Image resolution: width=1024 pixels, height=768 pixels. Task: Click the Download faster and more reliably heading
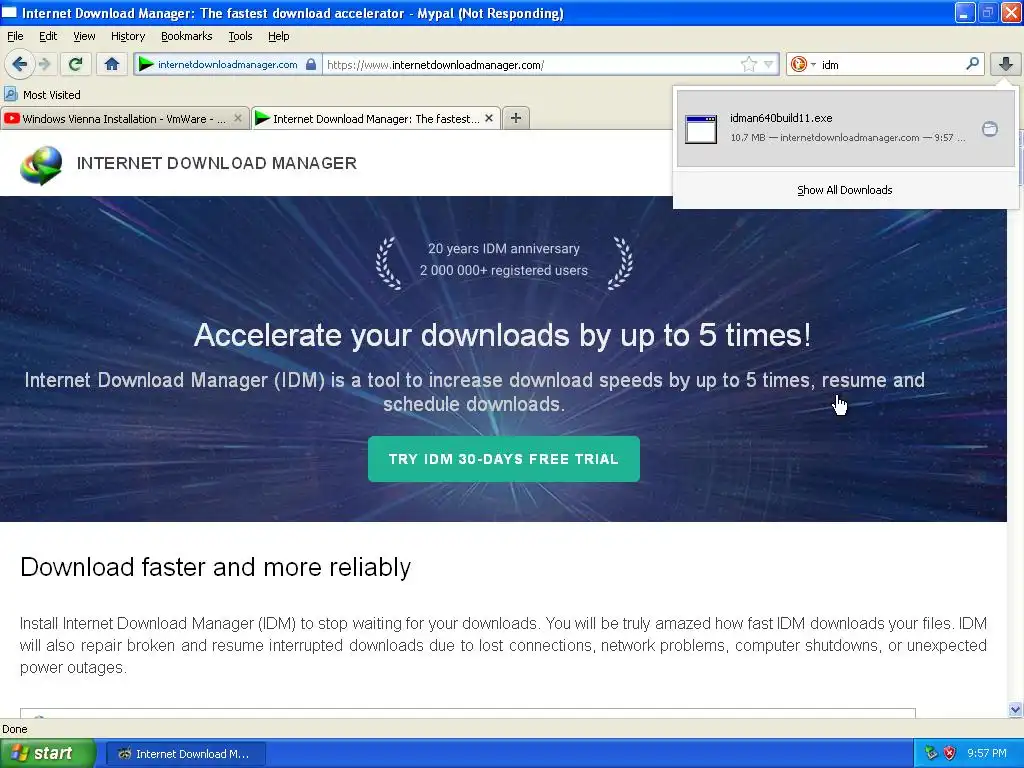[216, 567]
